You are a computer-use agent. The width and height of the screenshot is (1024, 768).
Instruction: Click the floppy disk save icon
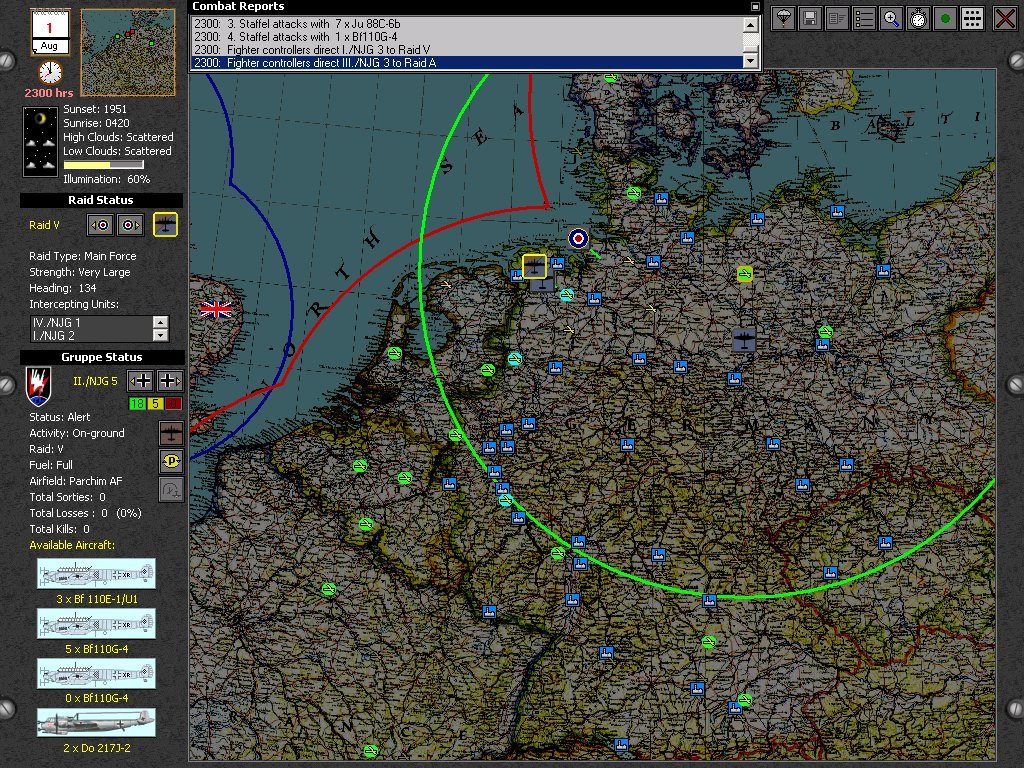[x=811, y=17]
